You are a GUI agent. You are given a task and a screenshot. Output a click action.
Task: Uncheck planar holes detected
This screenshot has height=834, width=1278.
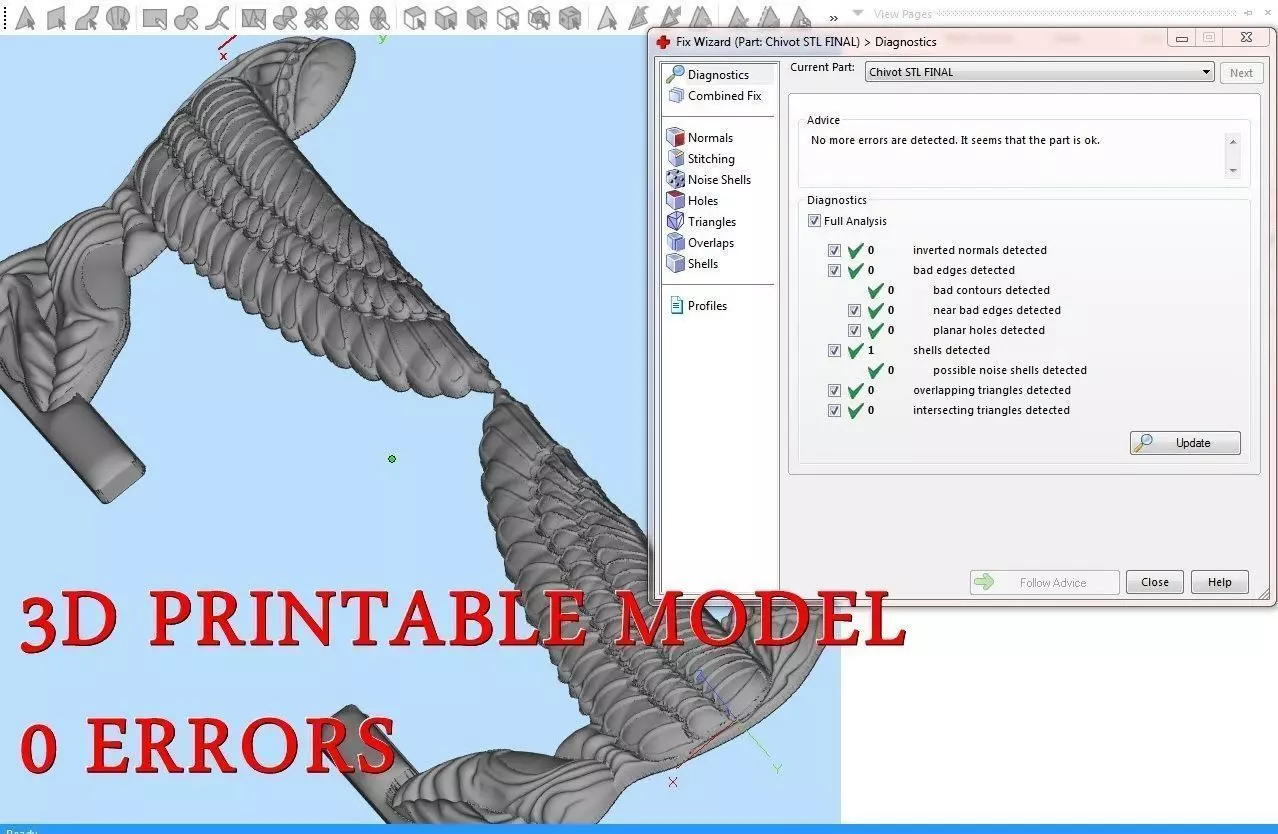854,330
